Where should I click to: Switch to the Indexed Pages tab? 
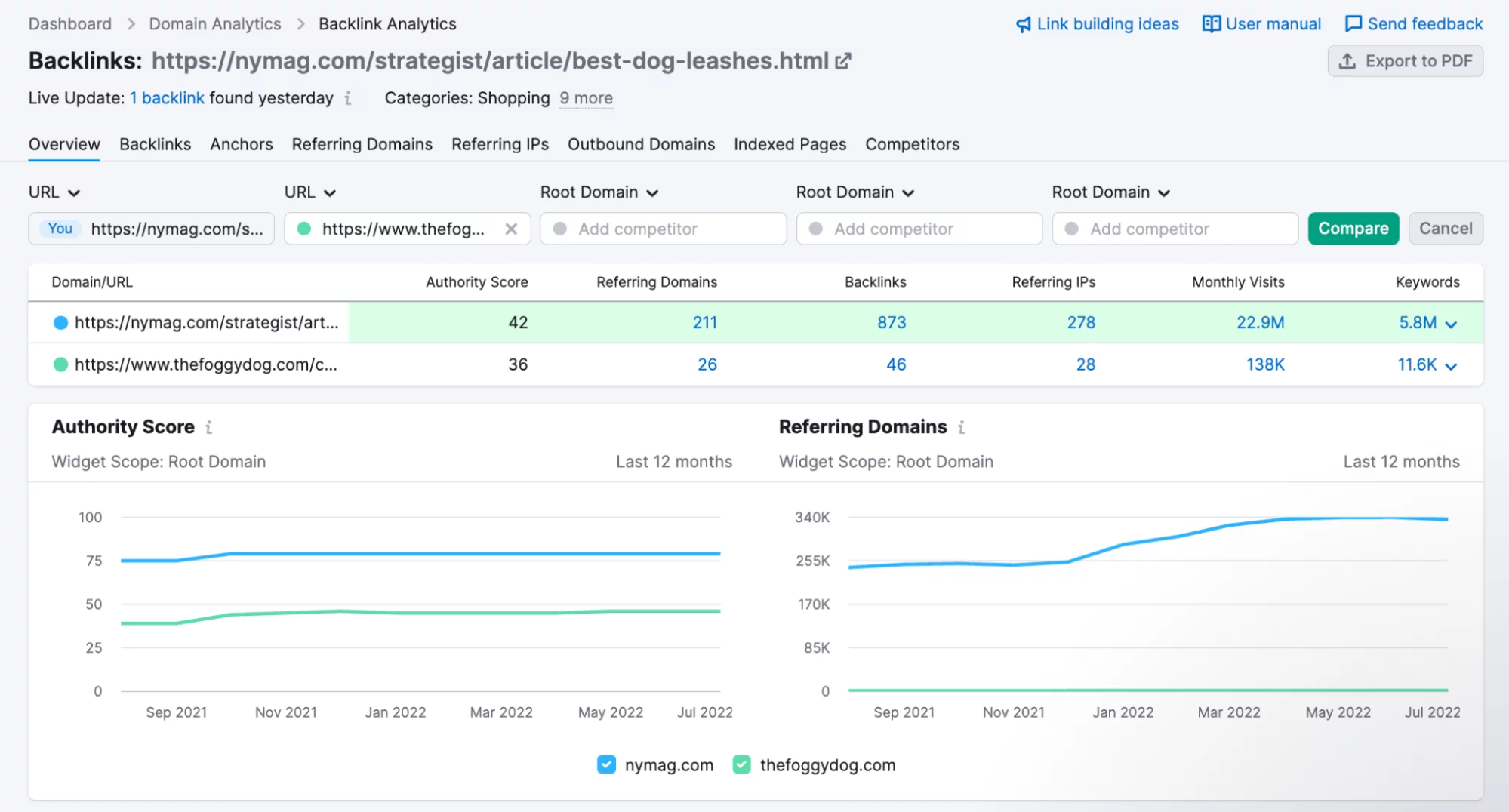(790, 144)
